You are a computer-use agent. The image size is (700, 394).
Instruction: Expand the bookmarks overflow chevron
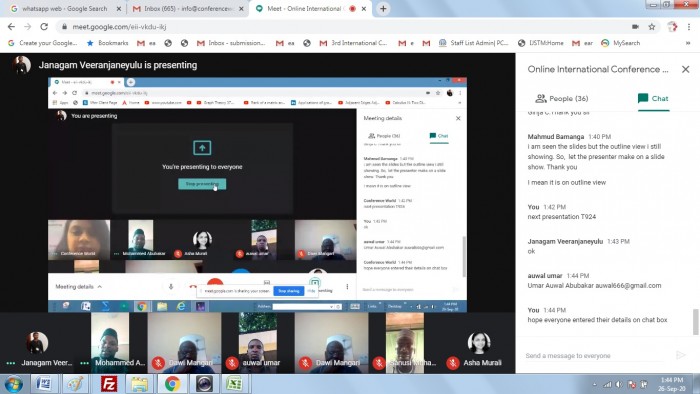(688, 43)
